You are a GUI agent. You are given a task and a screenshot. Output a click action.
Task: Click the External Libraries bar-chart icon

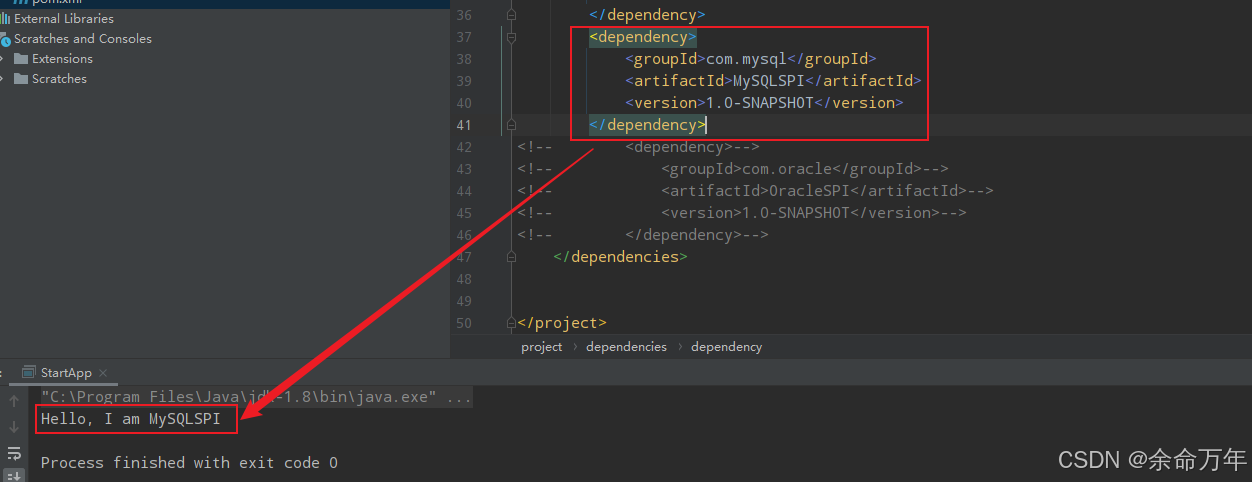click(x=5, y=19)
